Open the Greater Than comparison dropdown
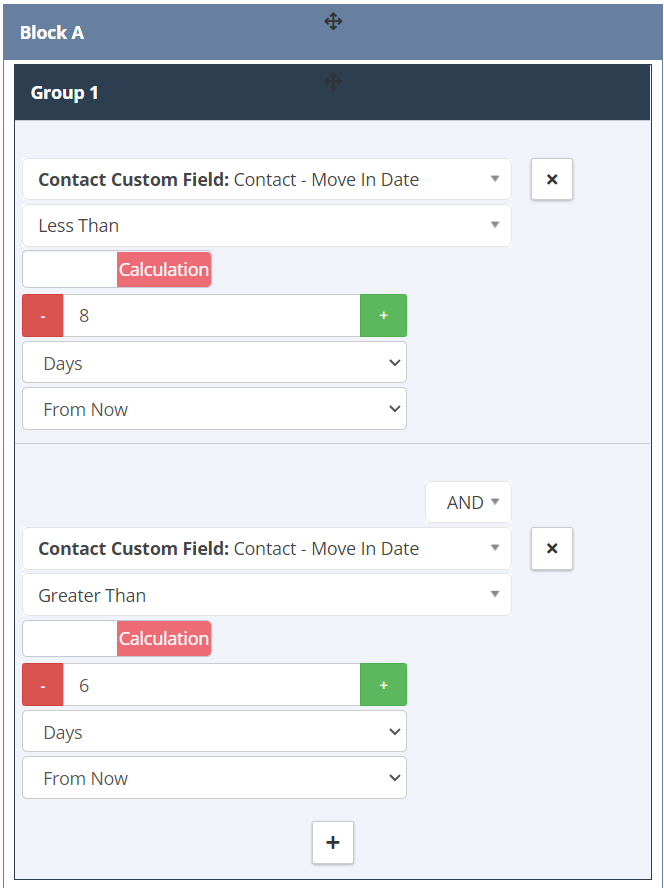664x888 pixels. point(267,595)
